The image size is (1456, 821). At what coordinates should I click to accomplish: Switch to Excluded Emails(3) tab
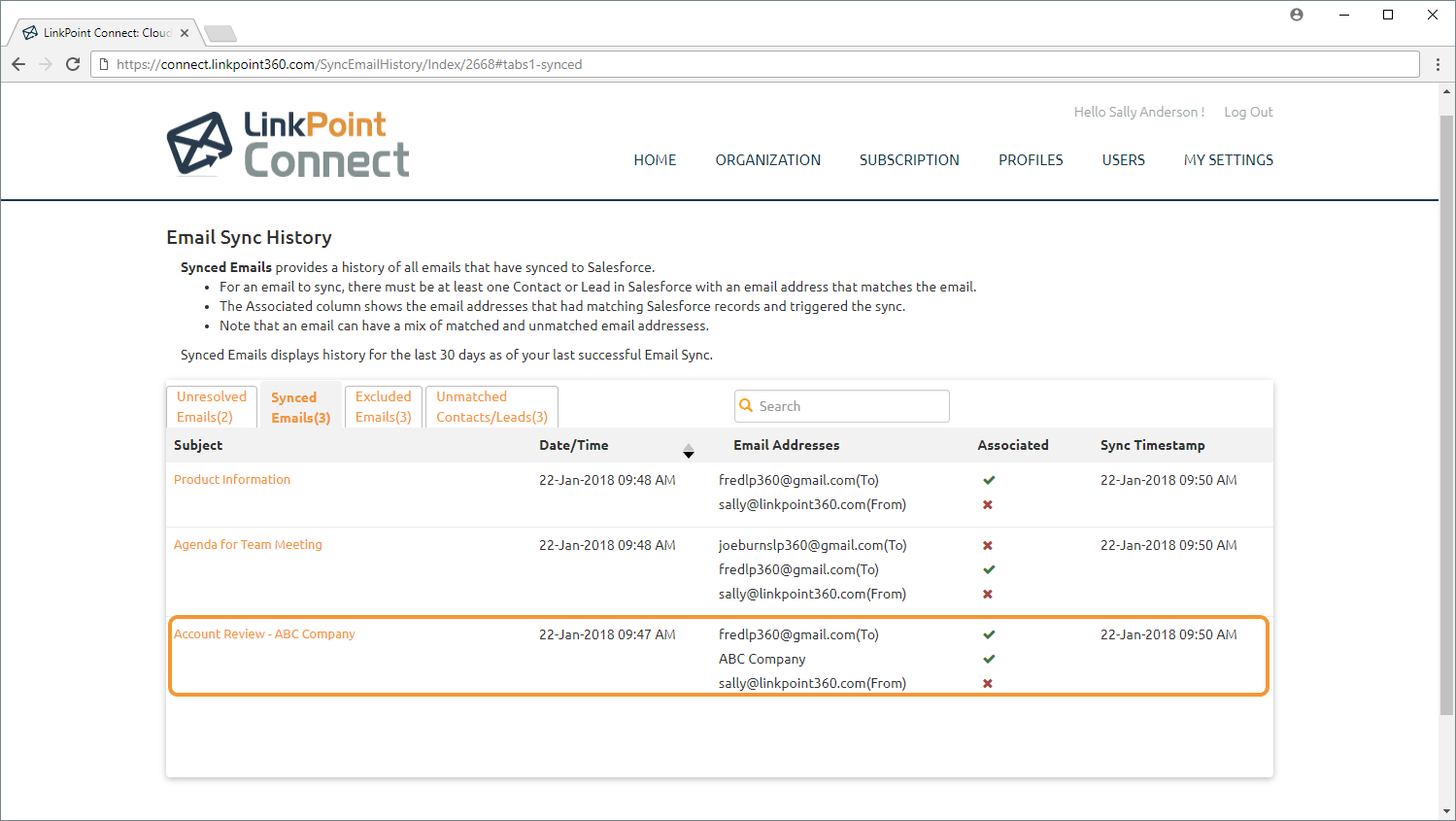[384, 406]
